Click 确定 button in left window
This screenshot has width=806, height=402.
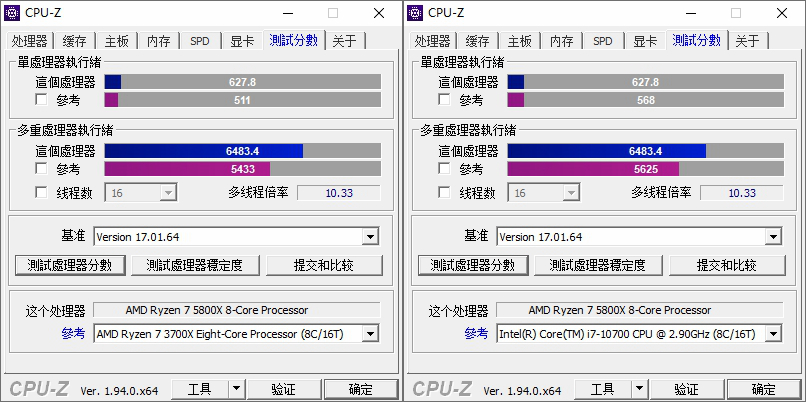361,389
